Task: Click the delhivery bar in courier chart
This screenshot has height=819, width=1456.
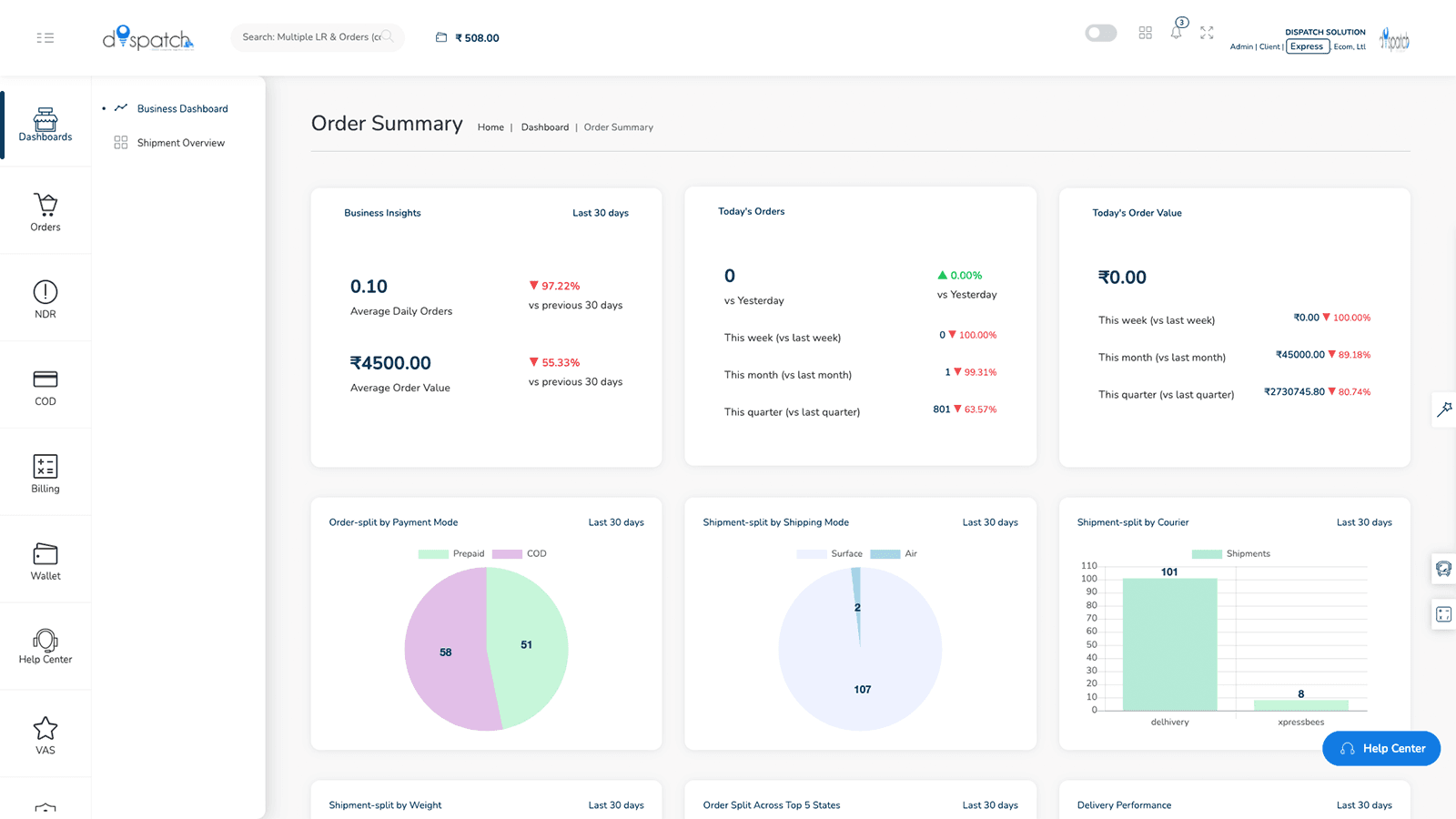Action: (x=1169, y=644)
